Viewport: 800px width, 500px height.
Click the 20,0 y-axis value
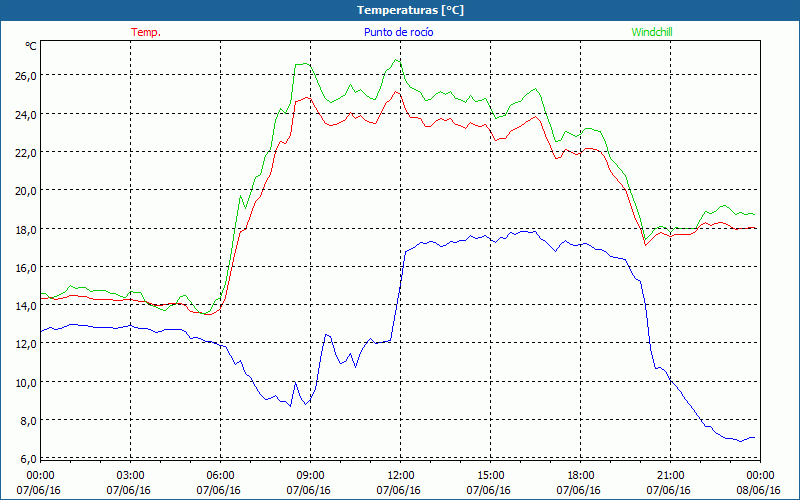point(26,191)
